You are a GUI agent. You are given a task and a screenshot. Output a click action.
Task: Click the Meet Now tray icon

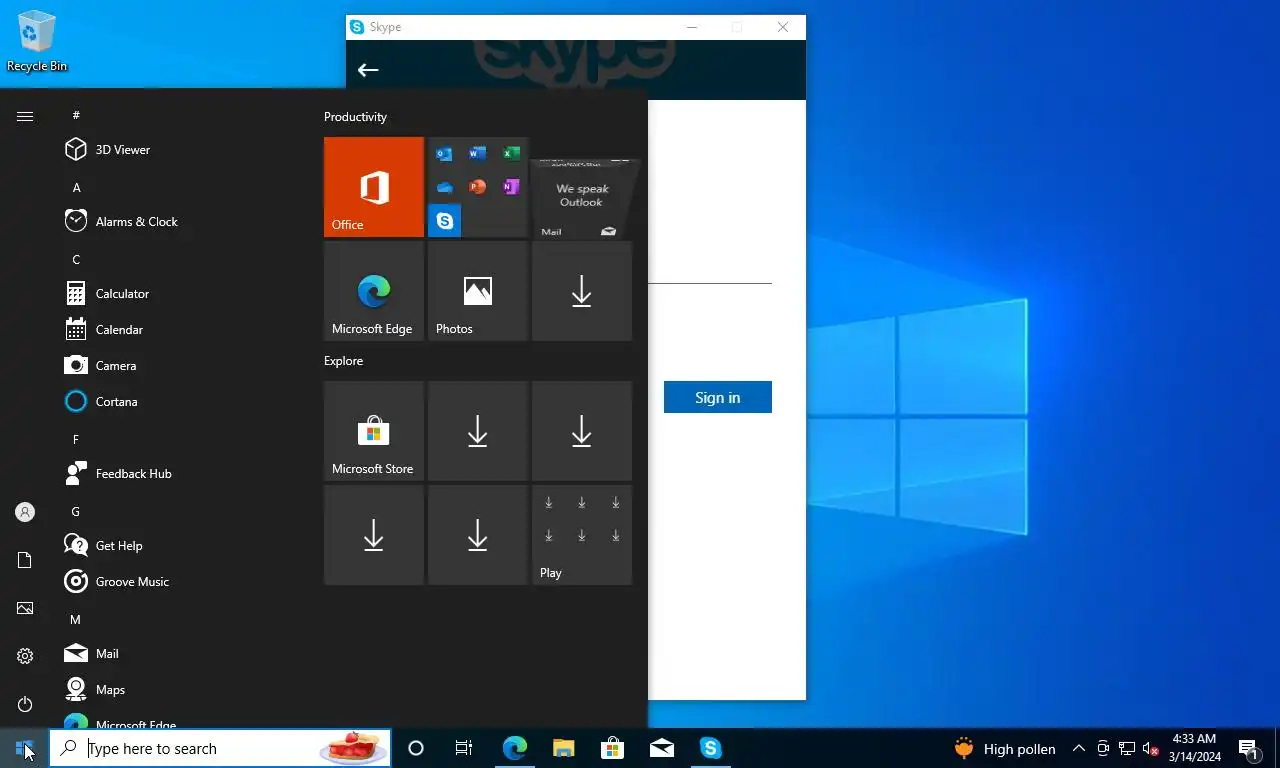coord(1103,748)
